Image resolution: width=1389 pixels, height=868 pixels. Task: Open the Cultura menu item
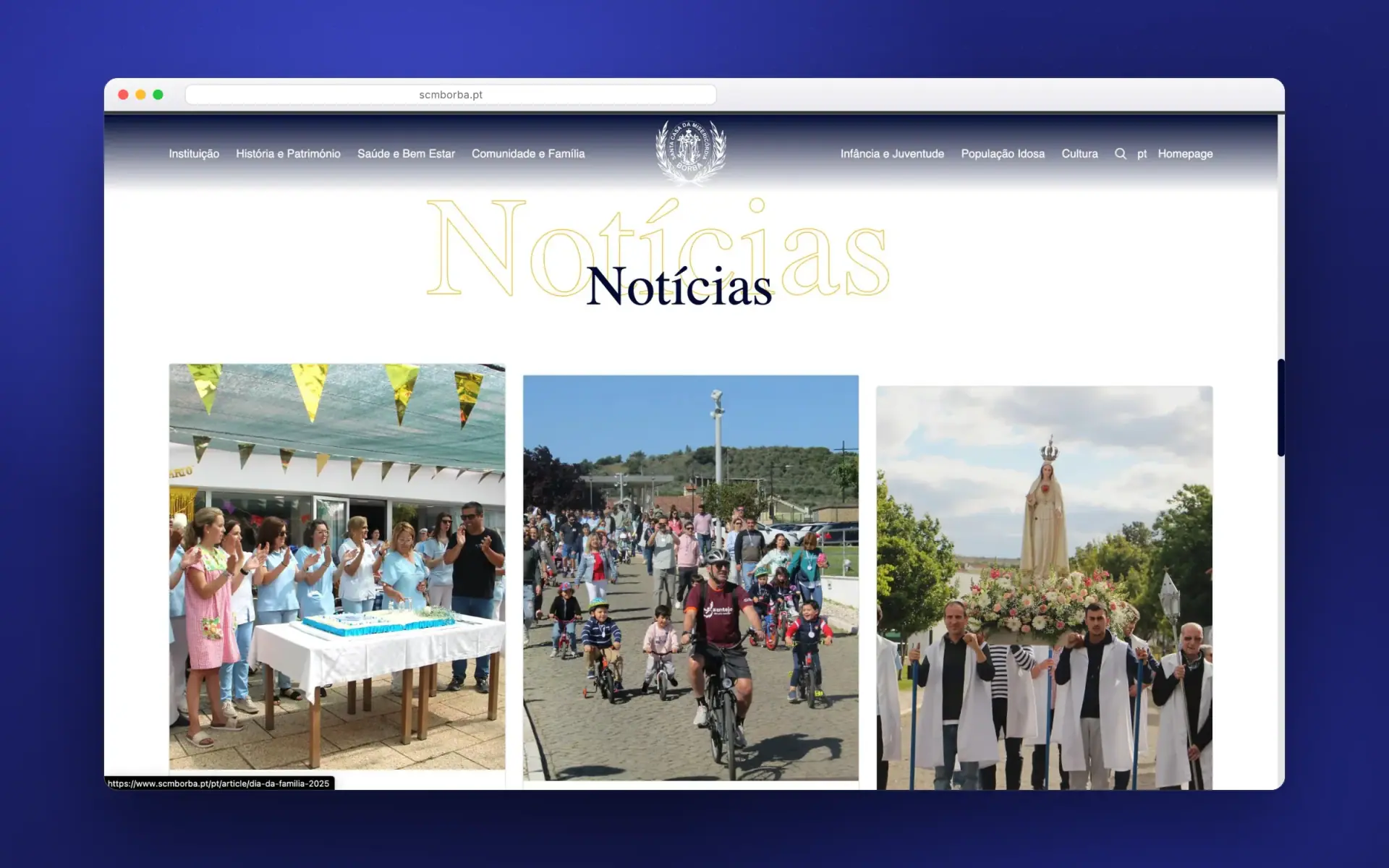coord(1079,154)
